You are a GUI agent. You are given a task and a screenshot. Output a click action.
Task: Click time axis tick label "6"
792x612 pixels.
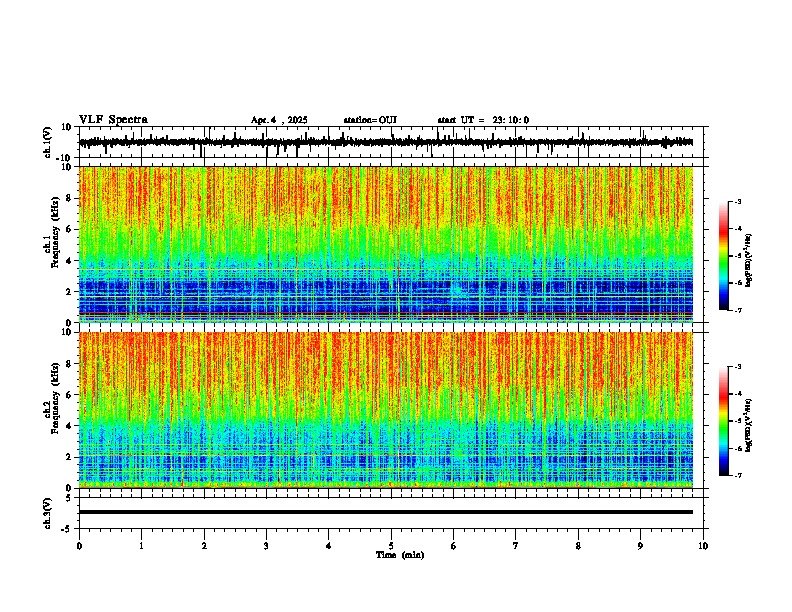pyautogui.click(x=454, y=546)
